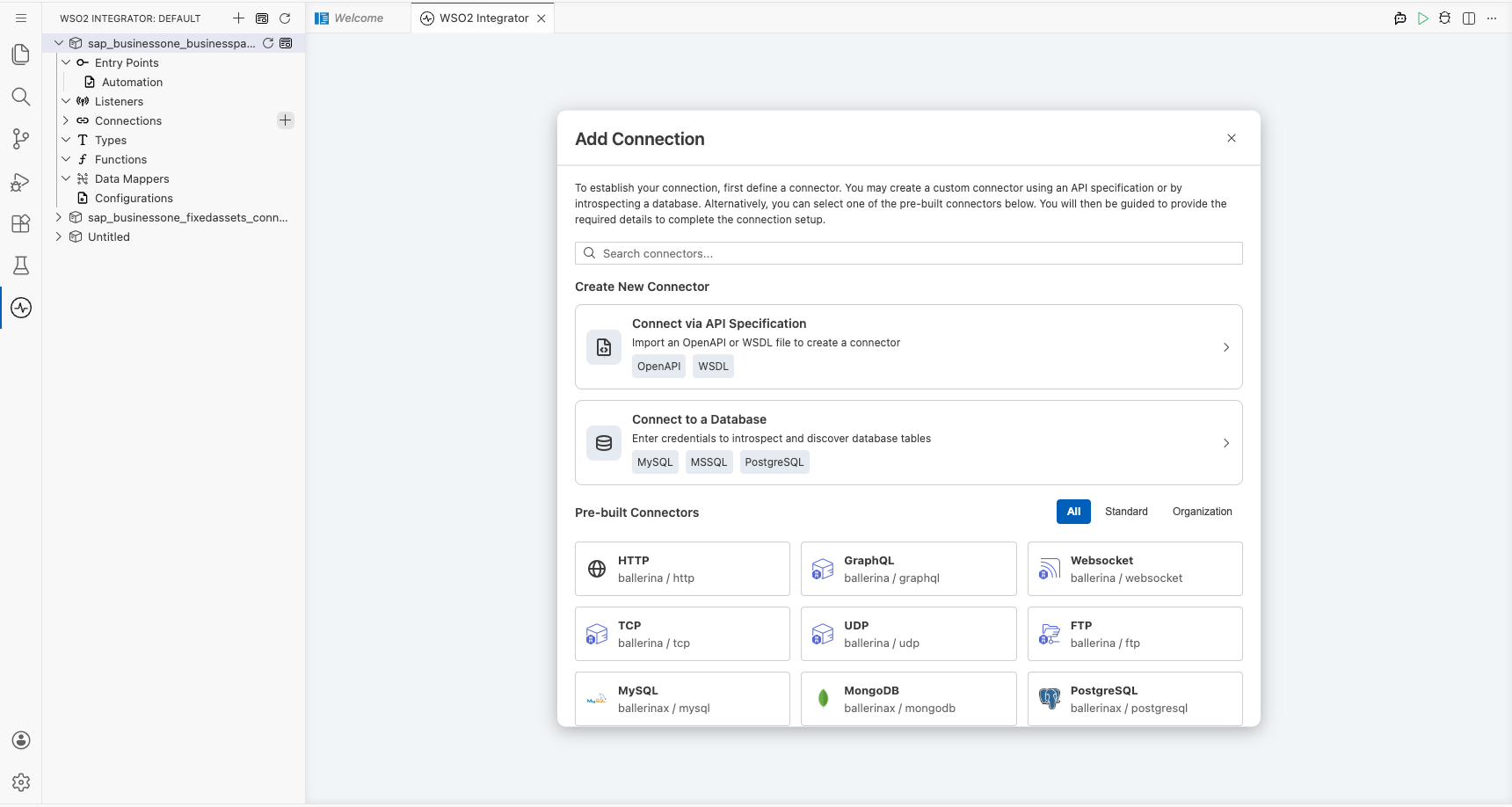The height and width of the screenshot is (807, 1512).
Task: Start debugging with the bug icon
Action: 1445,18
